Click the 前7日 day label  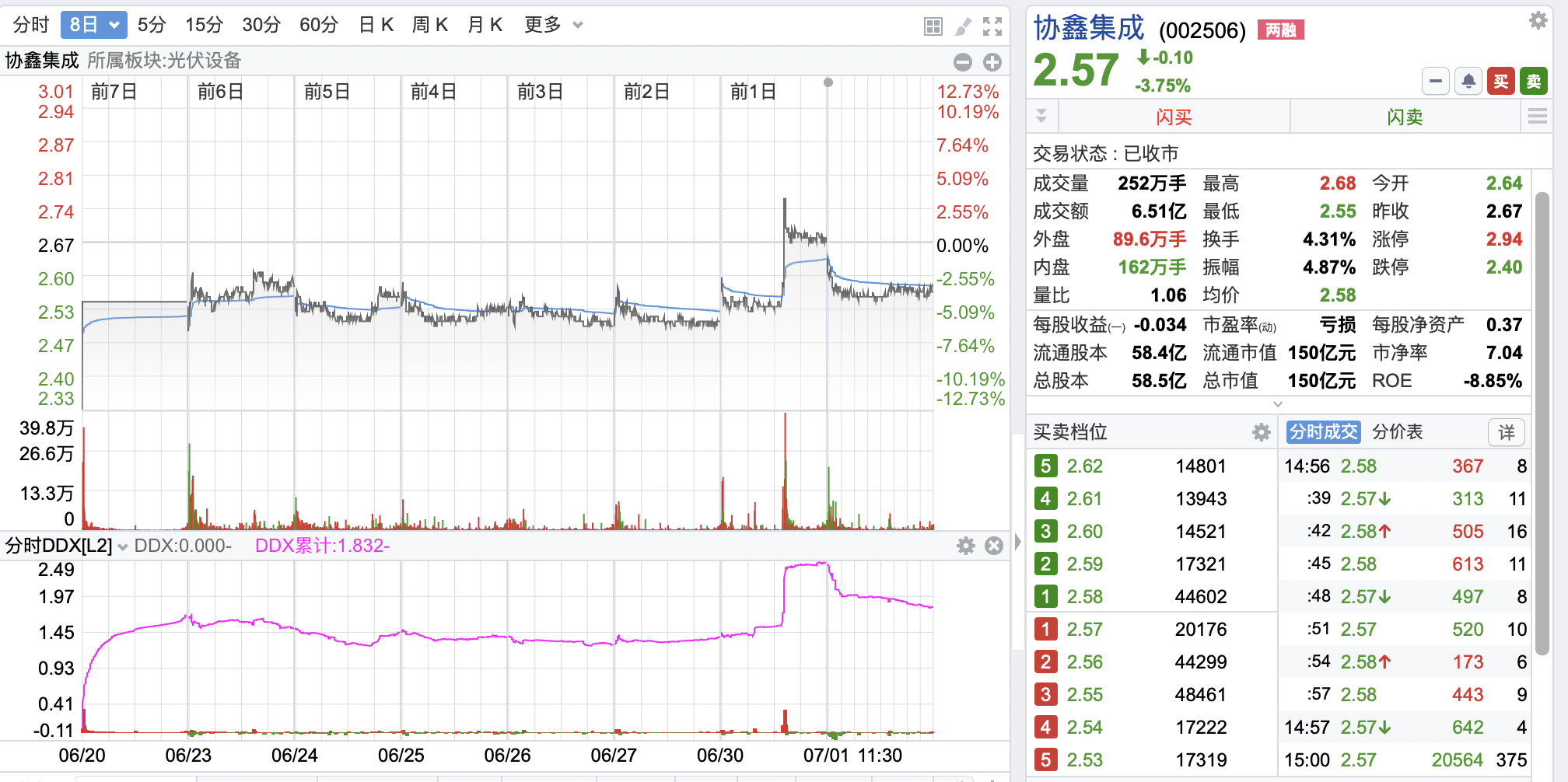114,92
